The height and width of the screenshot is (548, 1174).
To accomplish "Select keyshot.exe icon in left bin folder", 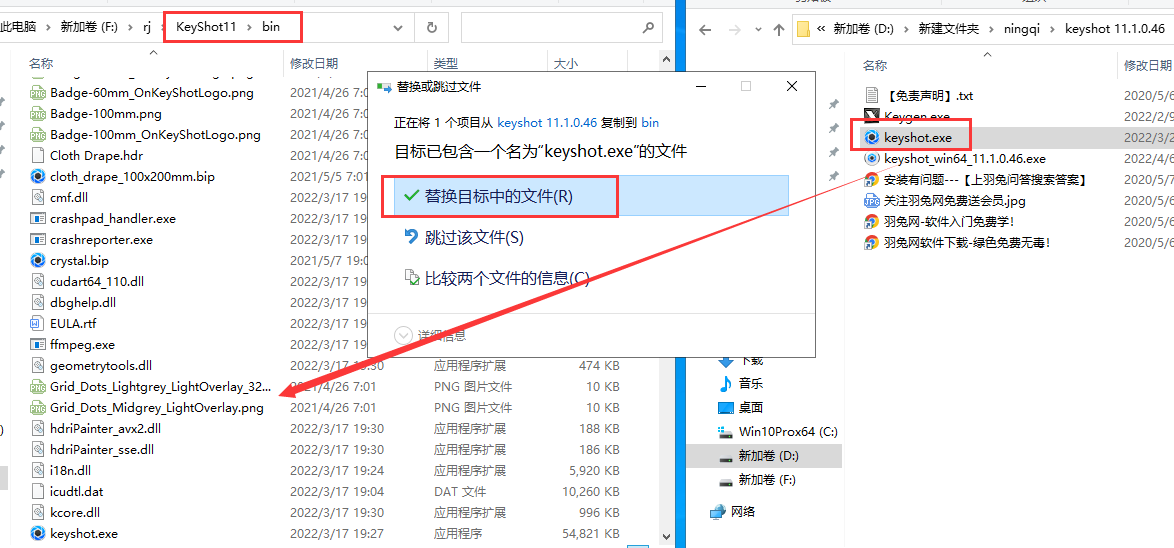I will [37, 534].
